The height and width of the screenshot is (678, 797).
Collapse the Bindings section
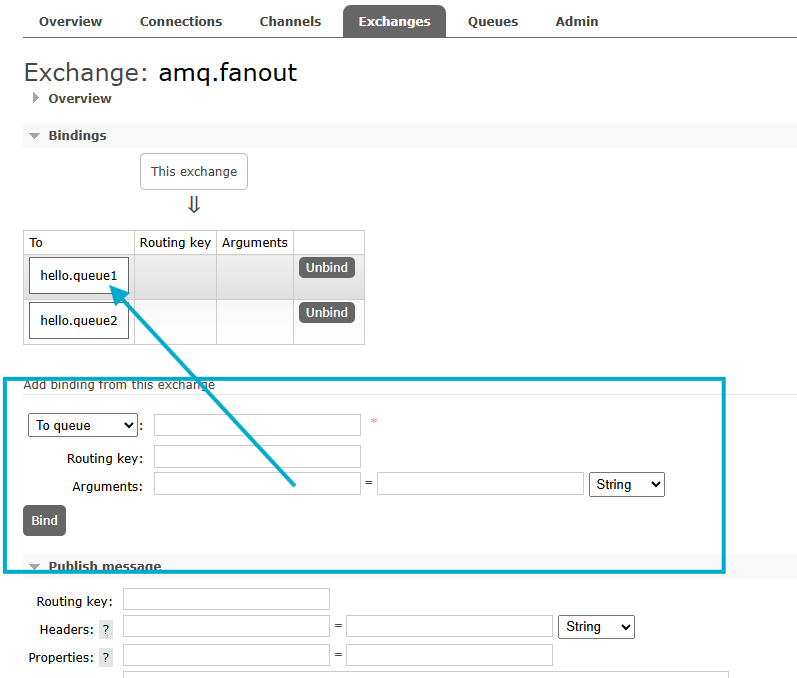click(77, 135)
